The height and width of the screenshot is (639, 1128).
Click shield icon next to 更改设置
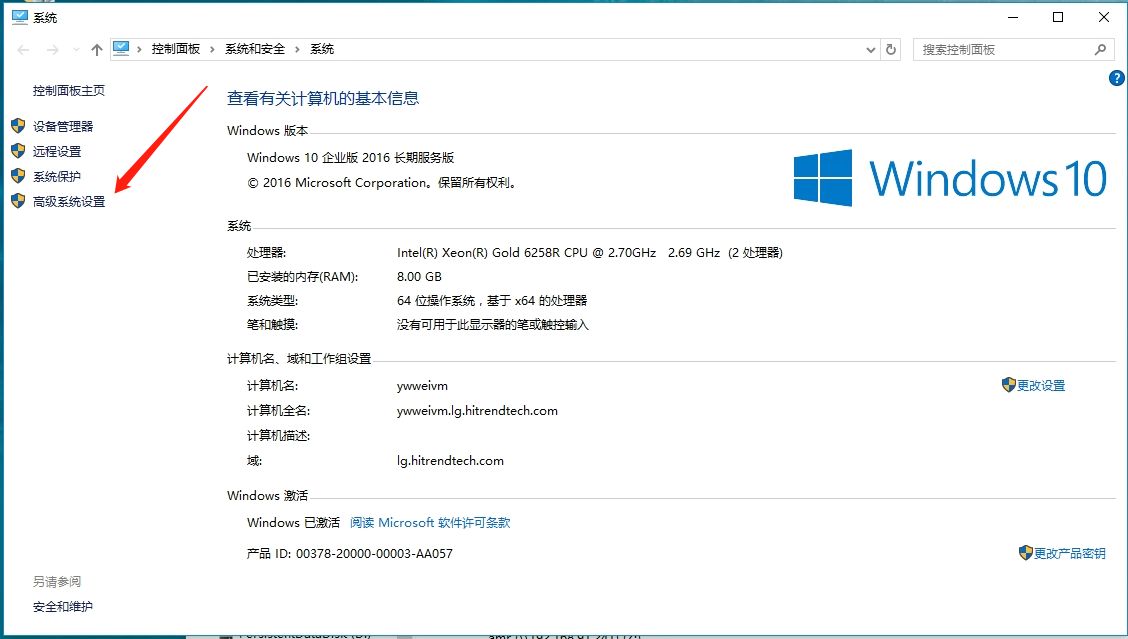pyautogui.click(x=1009, y=385)
